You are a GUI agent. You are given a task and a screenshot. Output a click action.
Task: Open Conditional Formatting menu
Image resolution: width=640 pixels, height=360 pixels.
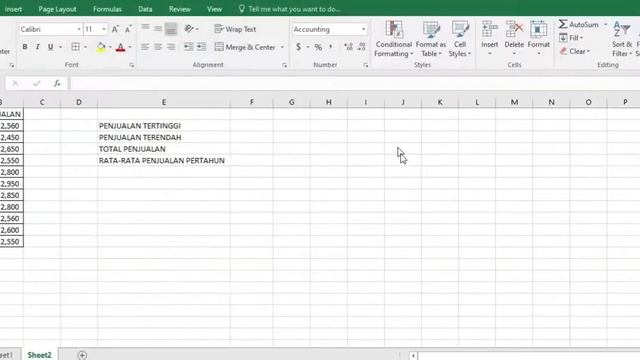pos(393,39)
